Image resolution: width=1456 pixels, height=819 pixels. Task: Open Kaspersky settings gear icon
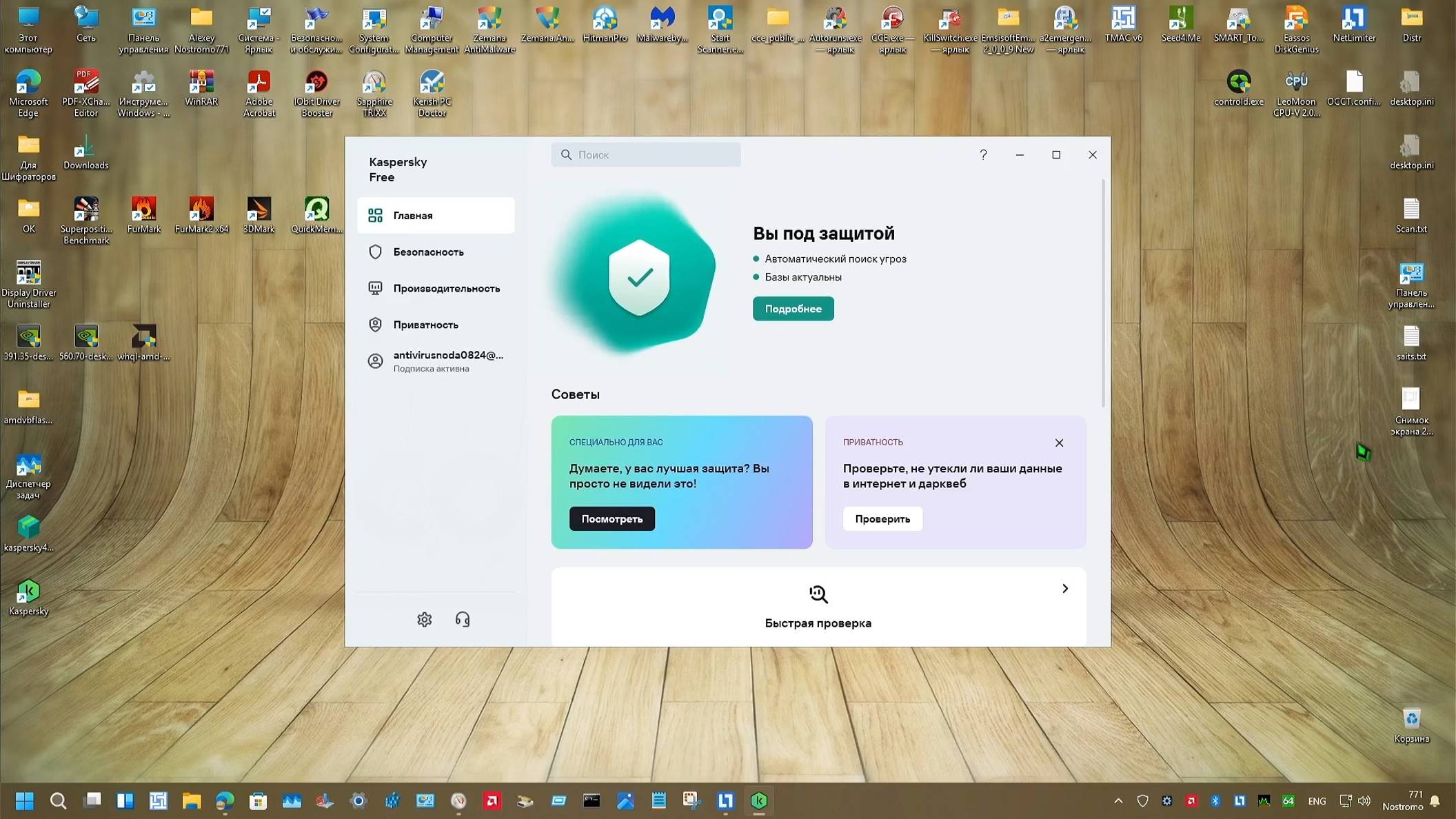click(x=424, y=619)
